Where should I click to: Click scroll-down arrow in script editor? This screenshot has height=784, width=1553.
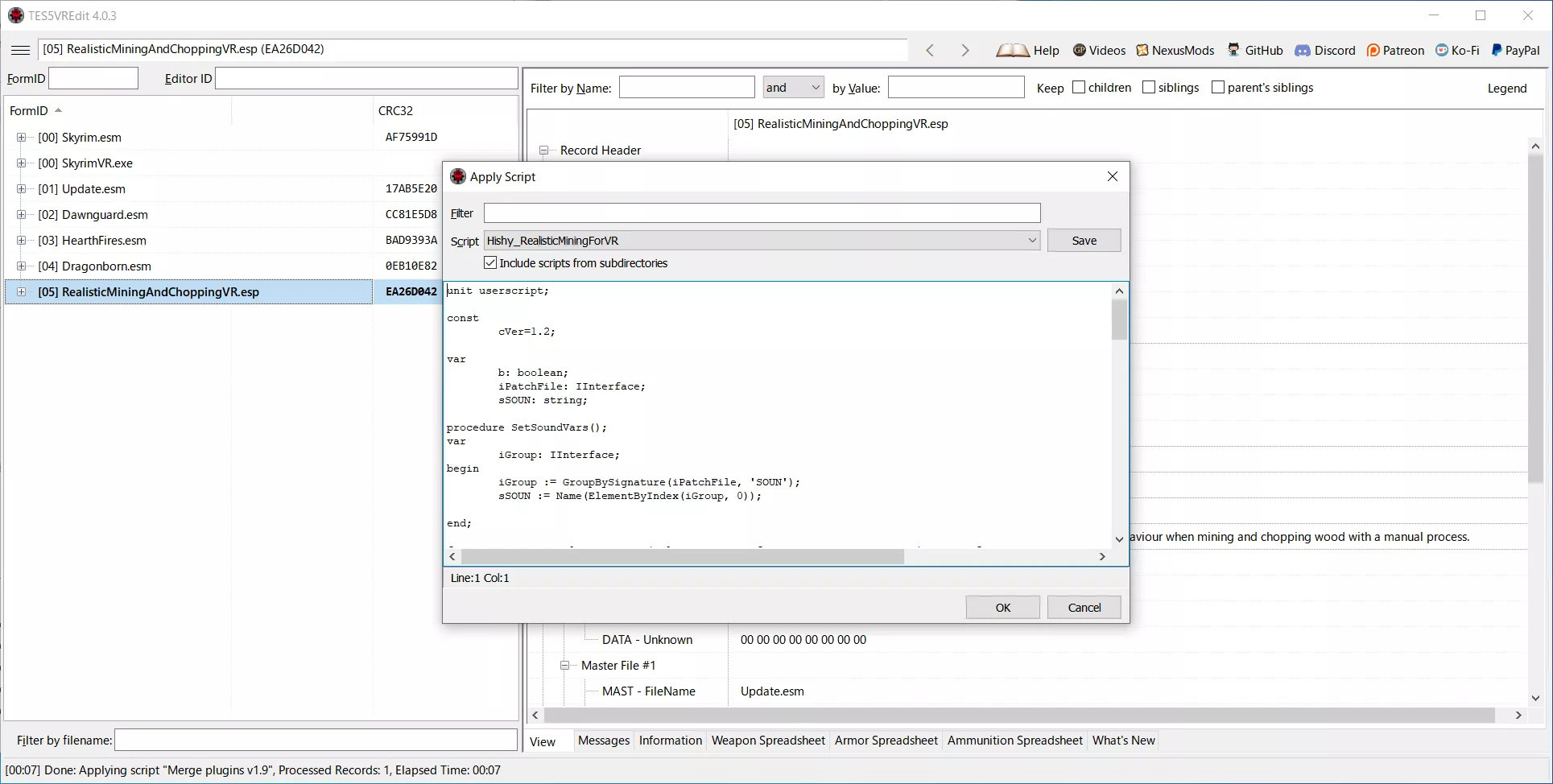coord(1119,539)
